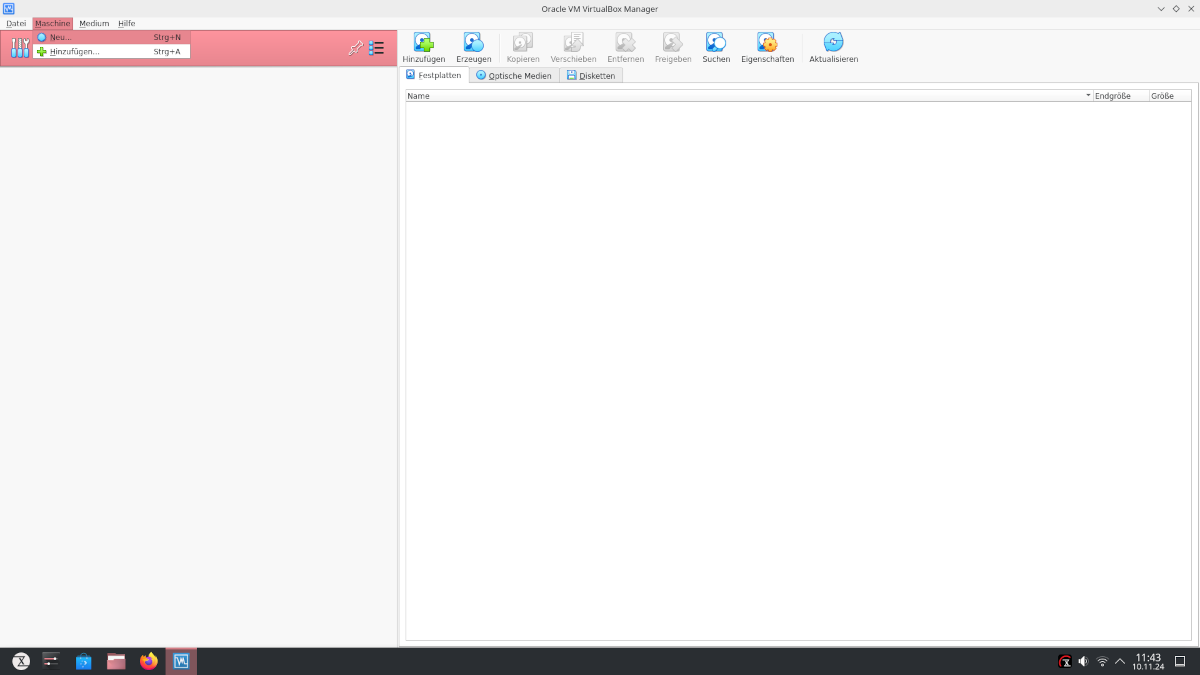Image resolution: width=1200 pixels, height=675 pixels.
Task: Click the Suchen toolbar icon
Action: [716, 47]
